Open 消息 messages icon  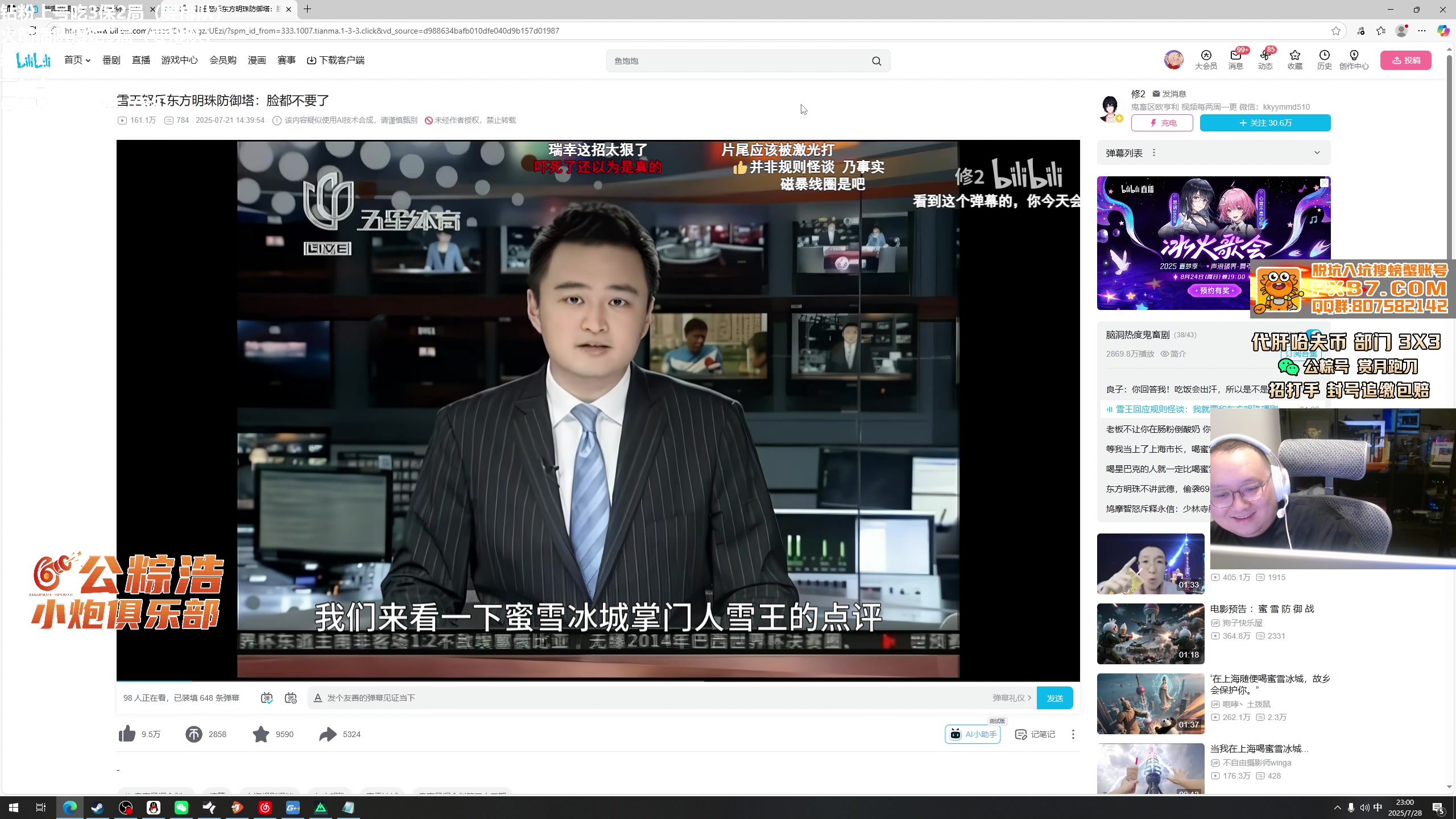pos(1236,60)
